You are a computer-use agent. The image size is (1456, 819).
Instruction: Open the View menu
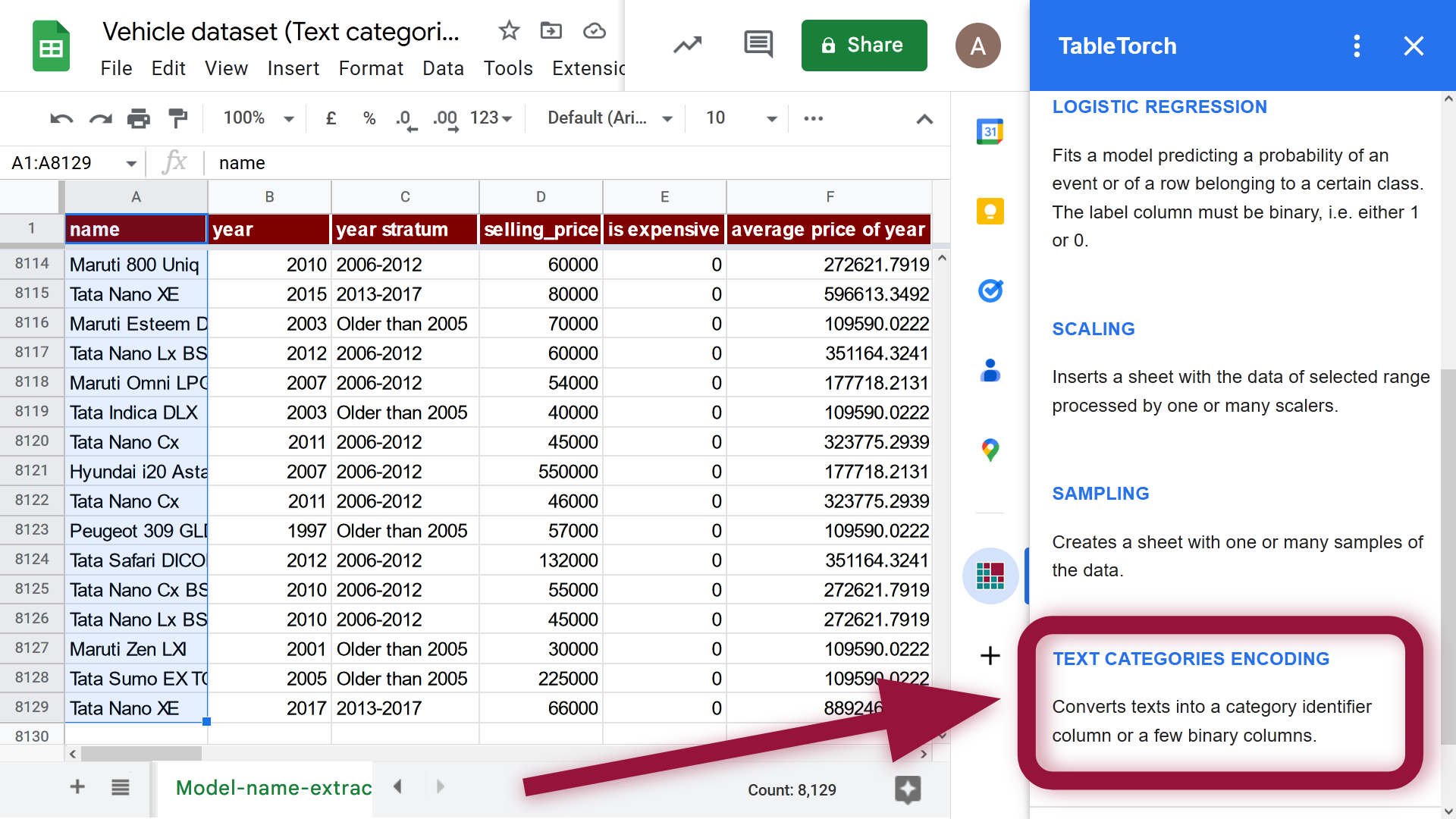coord(226,69)
